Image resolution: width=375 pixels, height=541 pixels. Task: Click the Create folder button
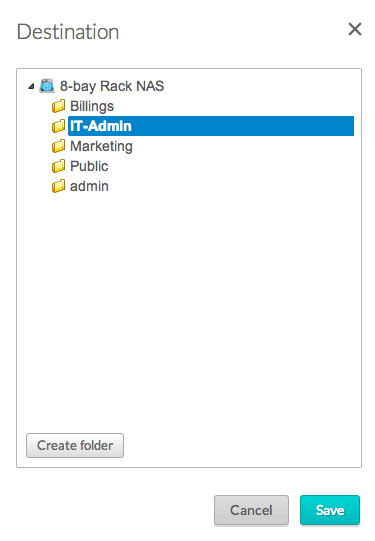pyautogui.click(x=75, y=445)
